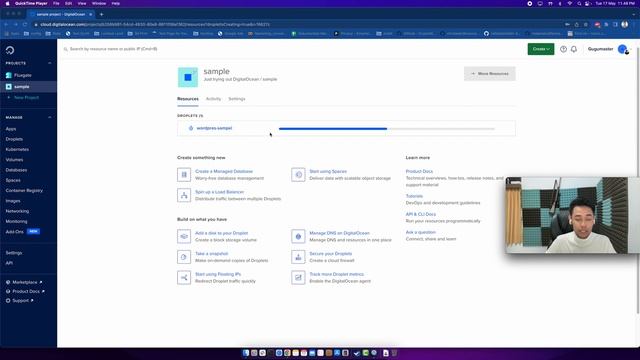Open Product Docs in the sidebar
640x360 pixels.
click(26, 291)
